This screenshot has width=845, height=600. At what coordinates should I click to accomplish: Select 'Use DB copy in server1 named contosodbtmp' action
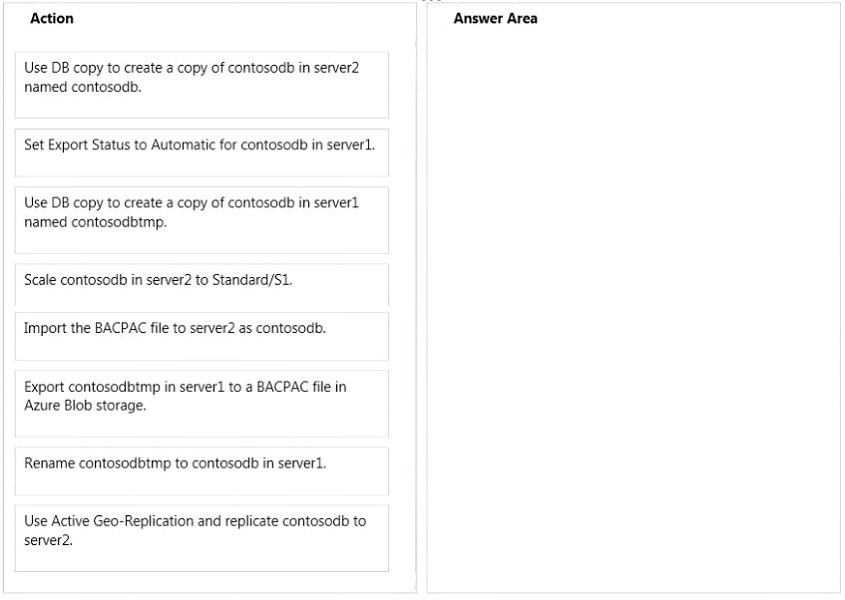tap(202, 220)
